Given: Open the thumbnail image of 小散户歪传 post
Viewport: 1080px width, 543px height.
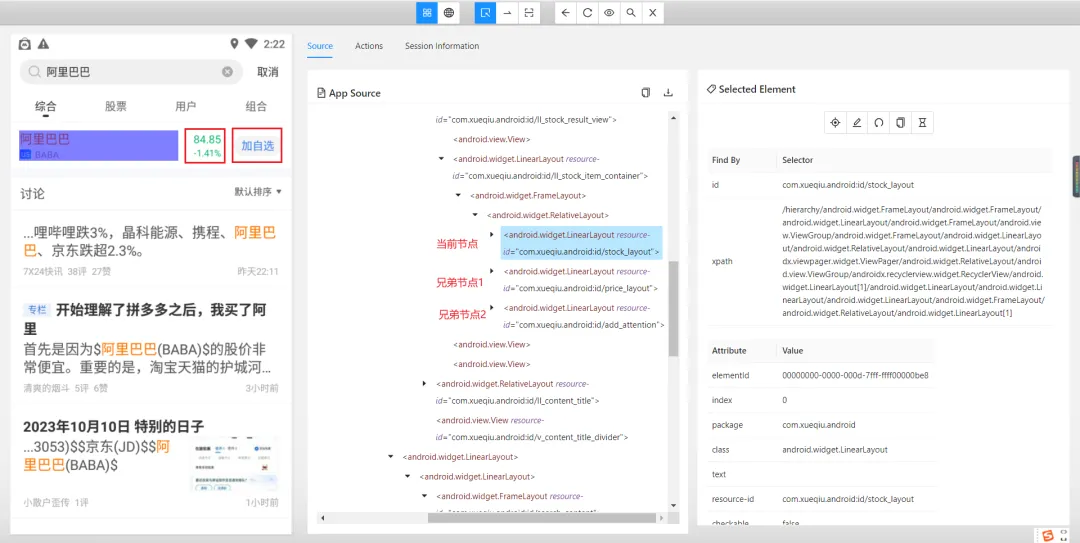Looking at the screenshot, I should click(235, 464).
